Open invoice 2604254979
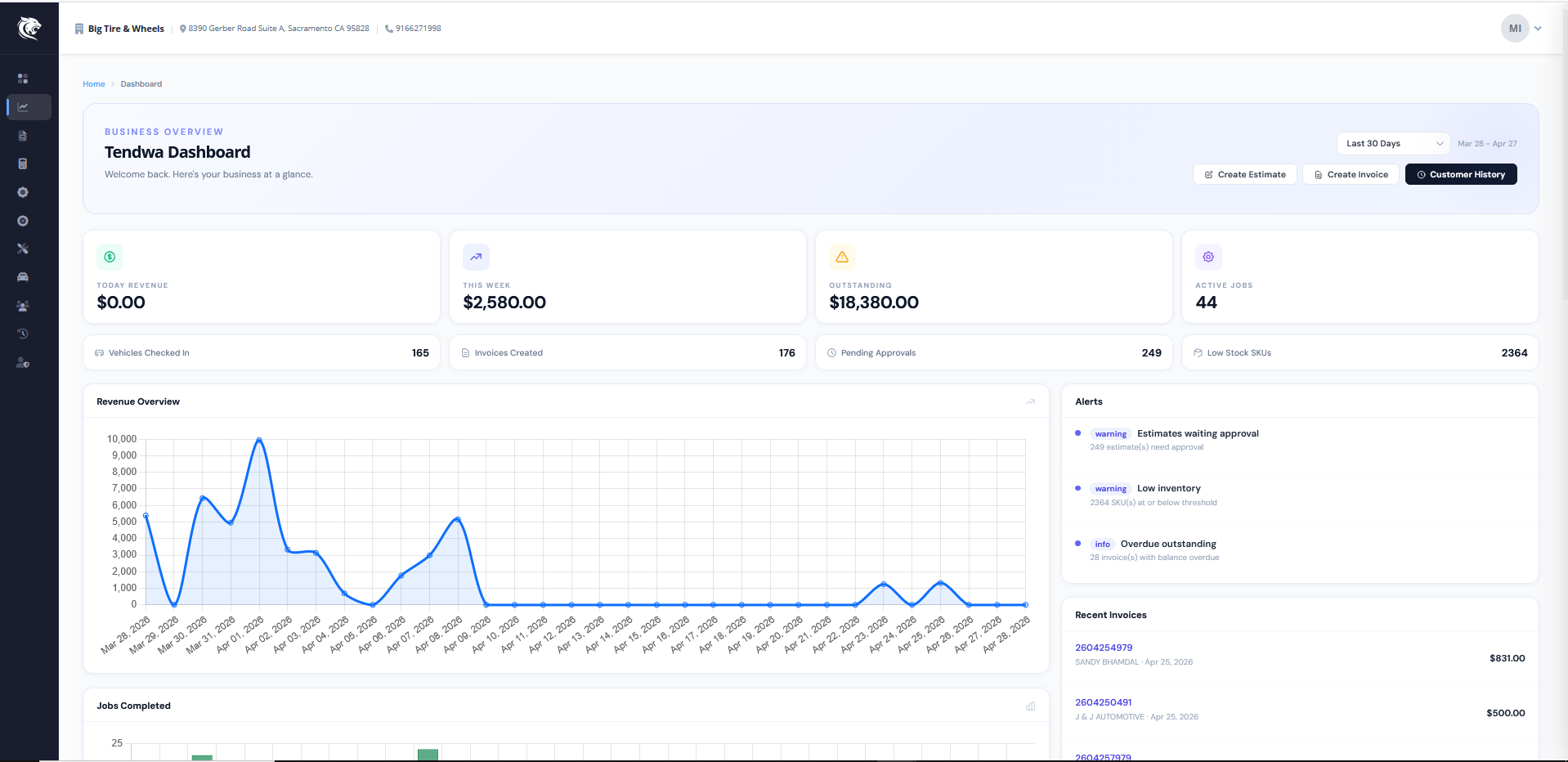The width and height of the screenshot is (1568, 762). click(x=1104, y=648)
